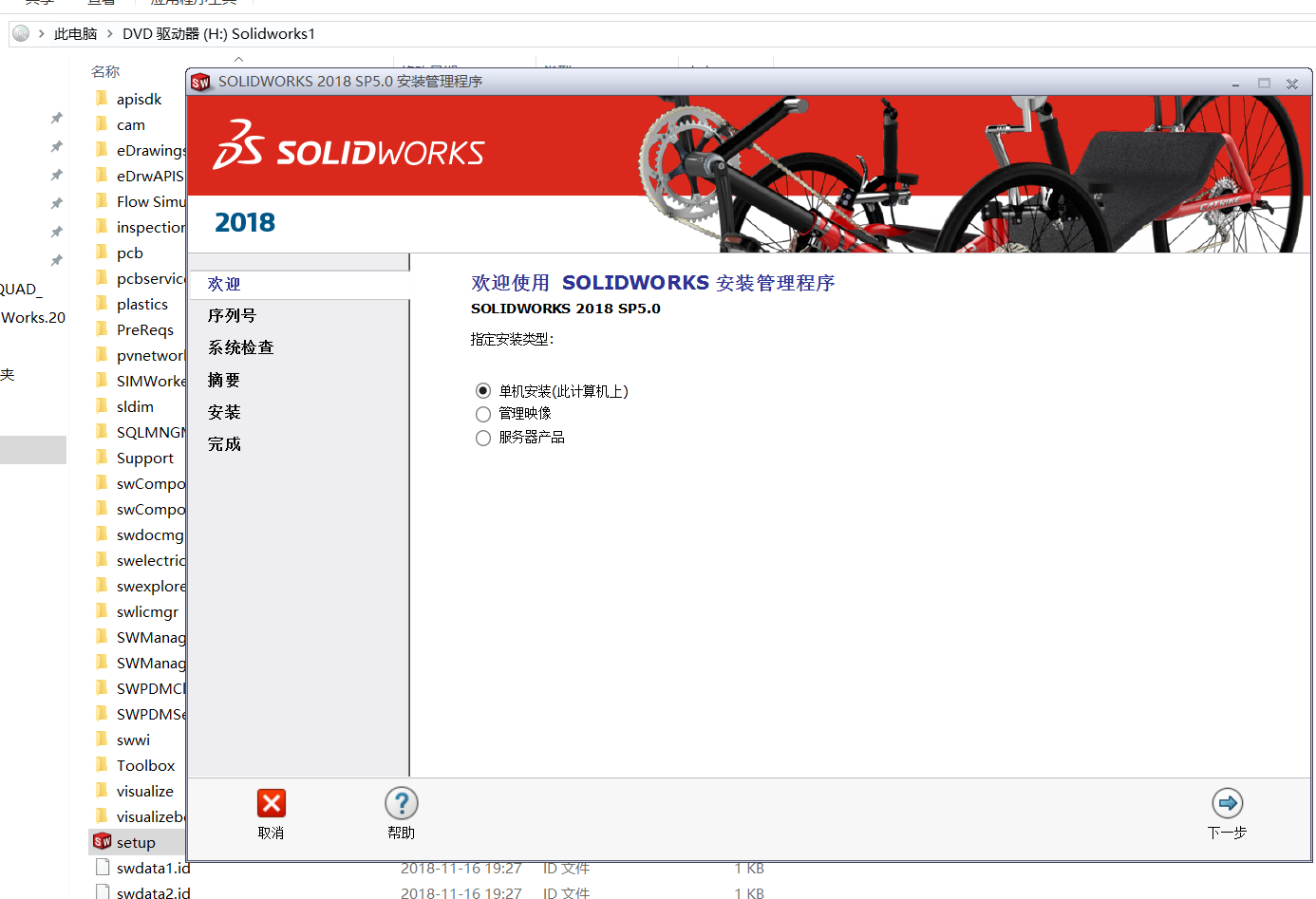The height and width of the screenshot is (899, 1316).
Task: Select the inspection folder name
Action: point(151,227)
